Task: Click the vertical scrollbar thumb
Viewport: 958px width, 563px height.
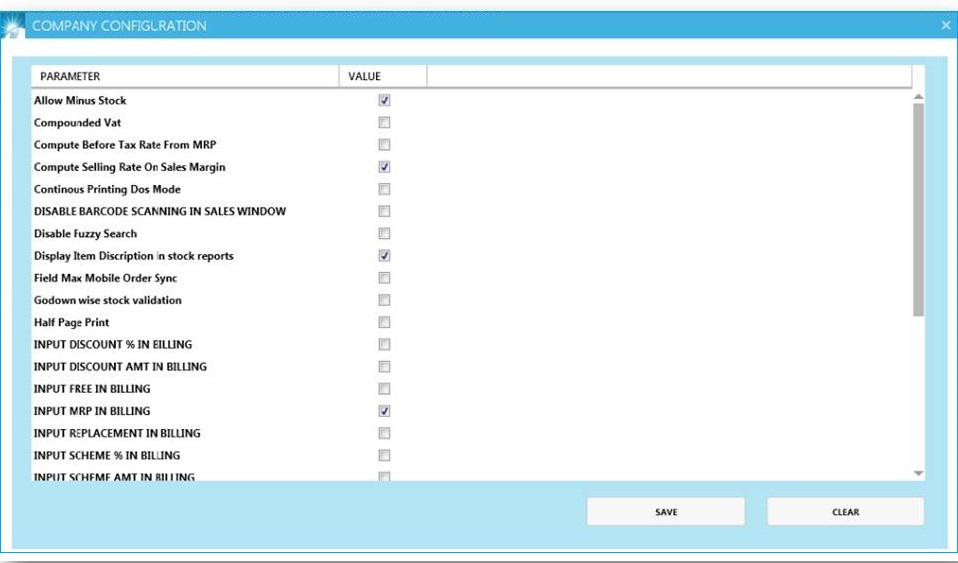Action: pos(918,210)
